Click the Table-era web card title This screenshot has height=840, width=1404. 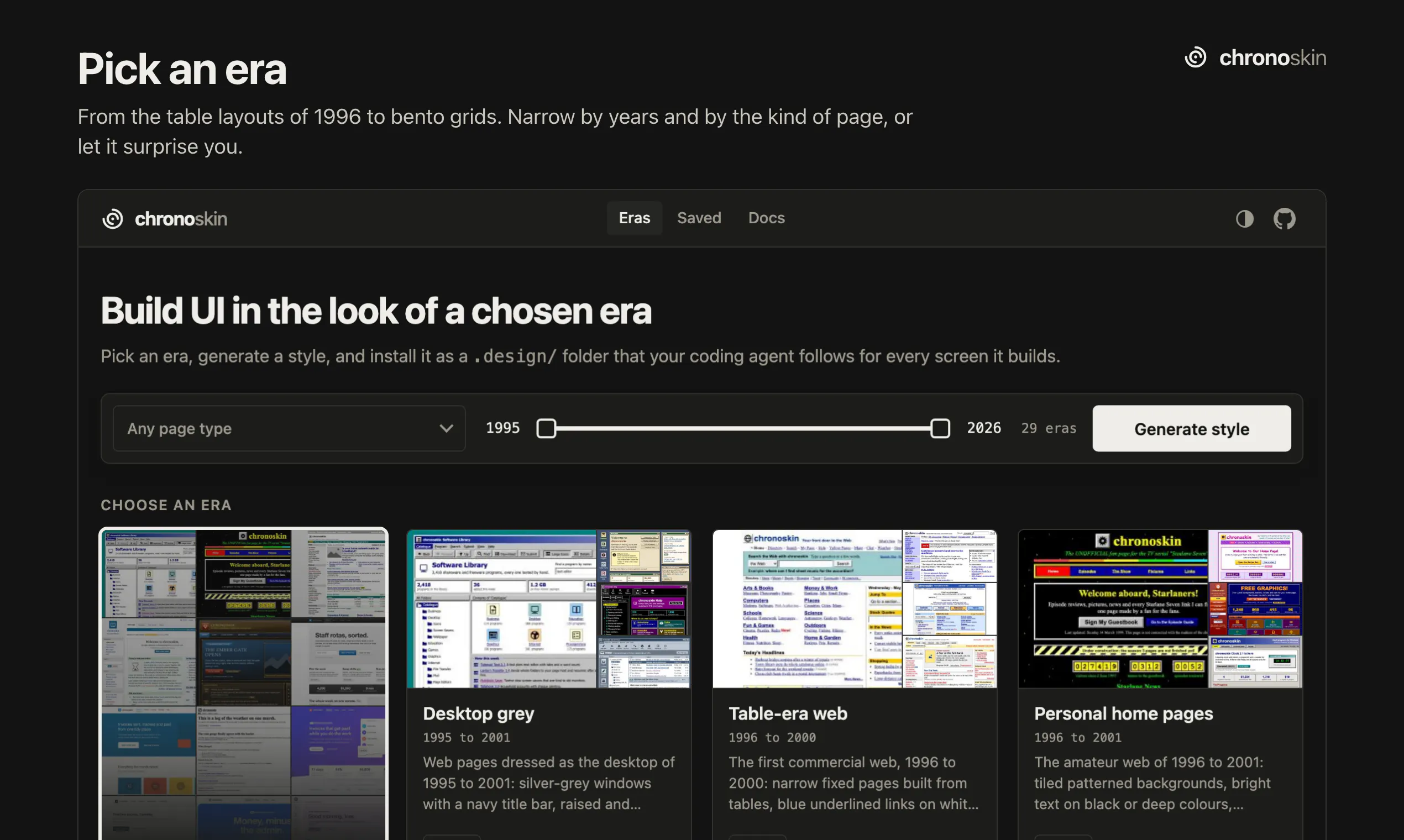coord(788,713)
